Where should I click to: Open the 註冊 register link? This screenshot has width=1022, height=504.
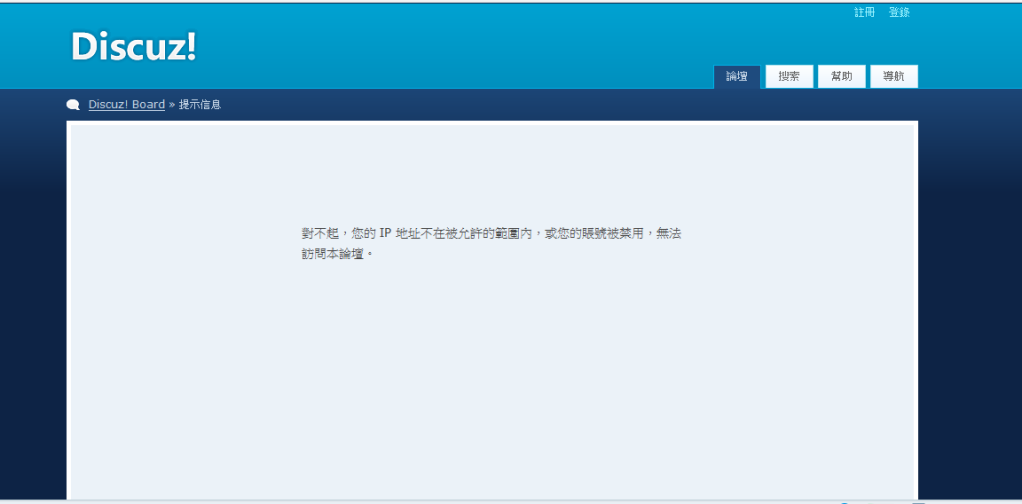pyautogui.click(x=864, y=12)
